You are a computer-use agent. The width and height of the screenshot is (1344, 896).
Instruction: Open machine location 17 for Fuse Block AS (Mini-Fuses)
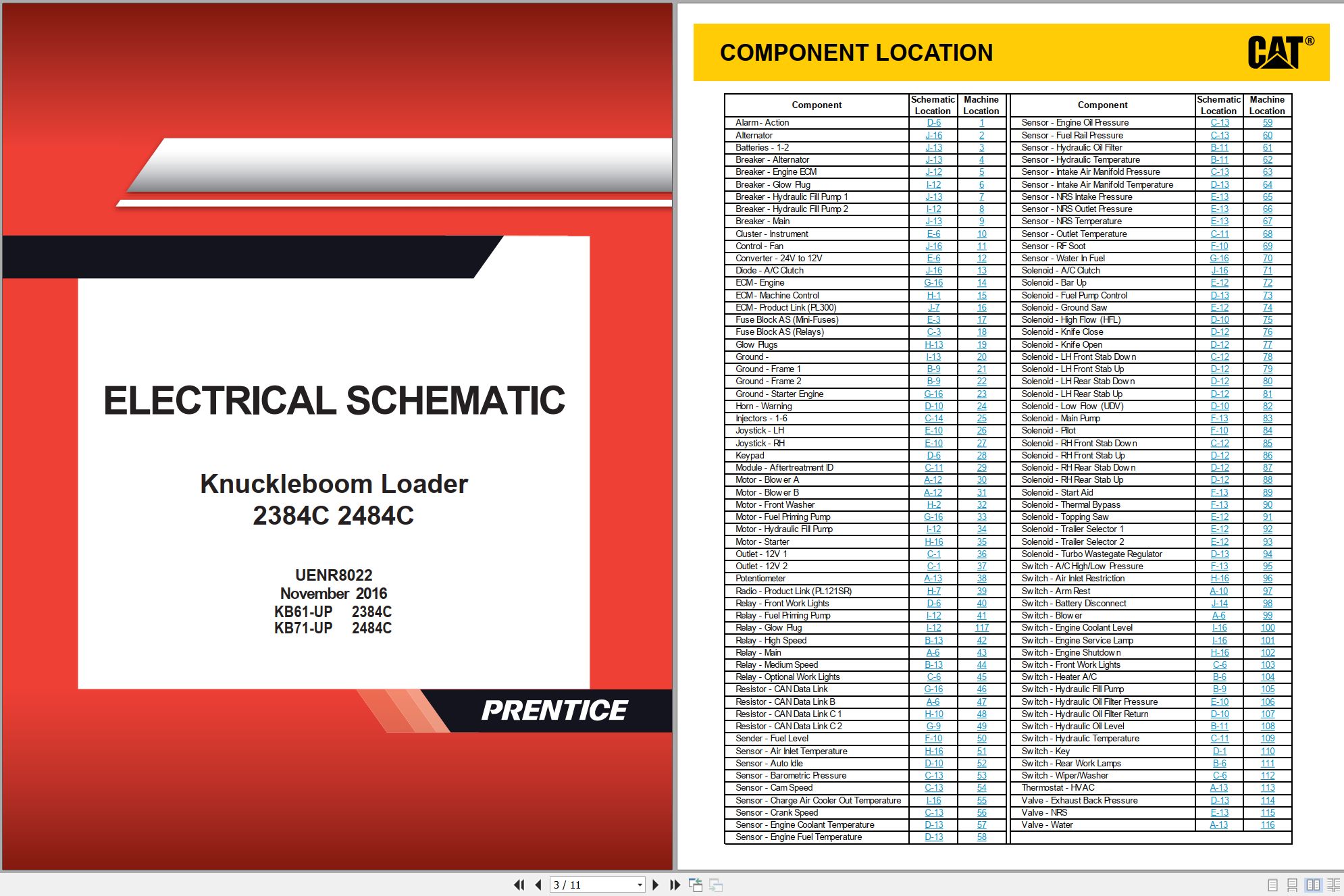981,320
